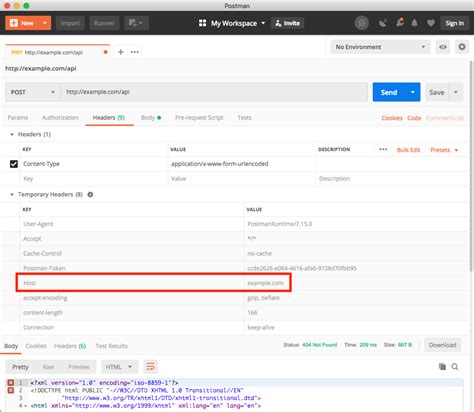Add a new request tab
The image size is (474, 412).
(121, 52)
